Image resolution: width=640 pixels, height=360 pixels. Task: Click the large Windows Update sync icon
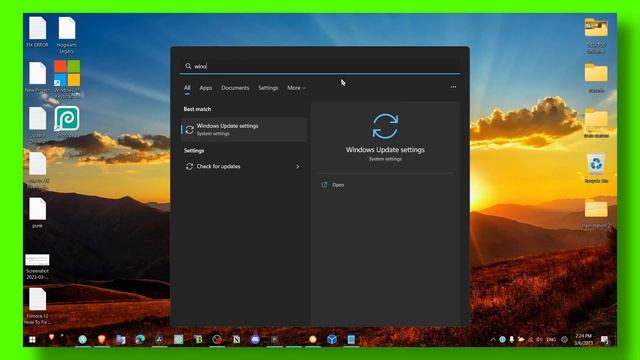coord(385,126)
